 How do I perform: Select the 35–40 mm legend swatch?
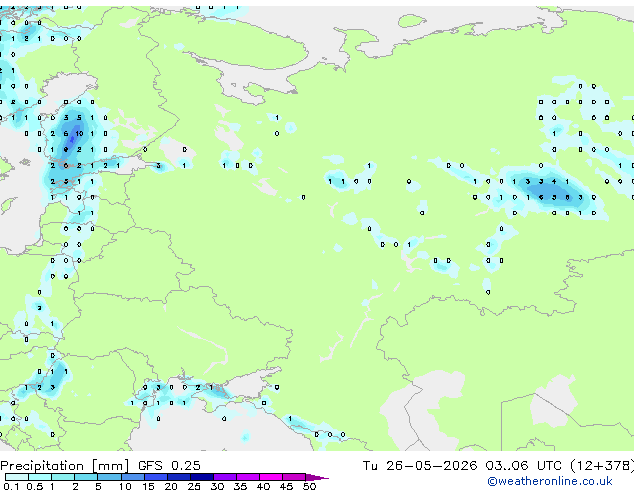pyautogui.click(x=248, y=477)
